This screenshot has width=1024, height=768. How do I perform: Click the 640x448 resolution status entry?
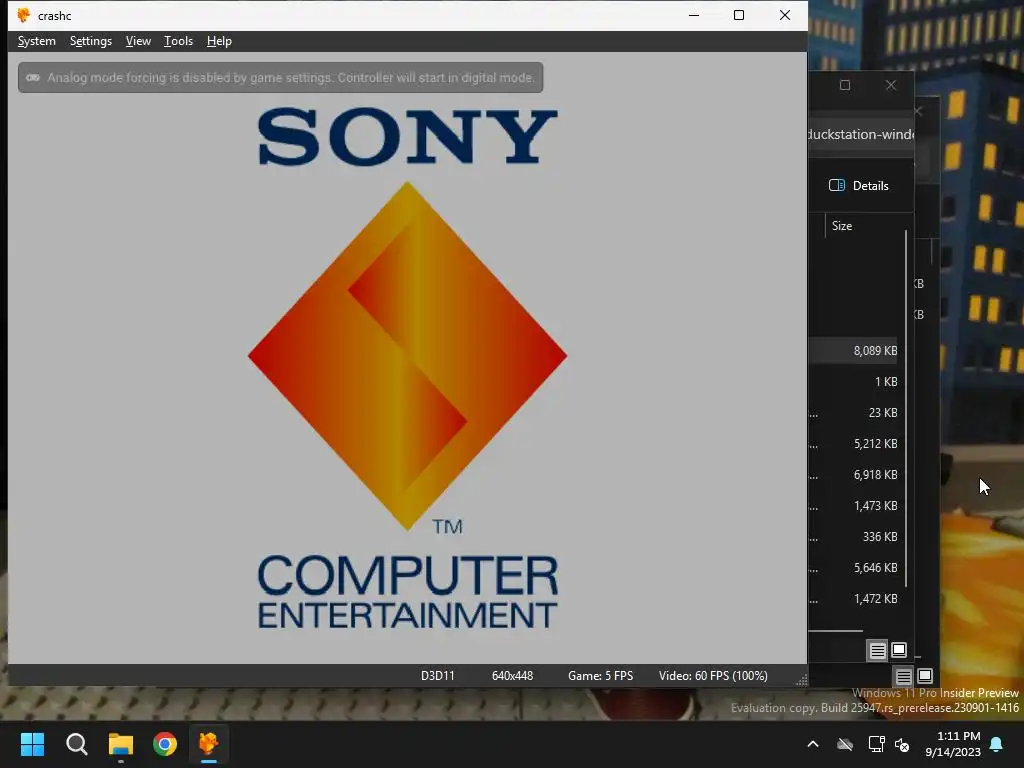(512, 676)
